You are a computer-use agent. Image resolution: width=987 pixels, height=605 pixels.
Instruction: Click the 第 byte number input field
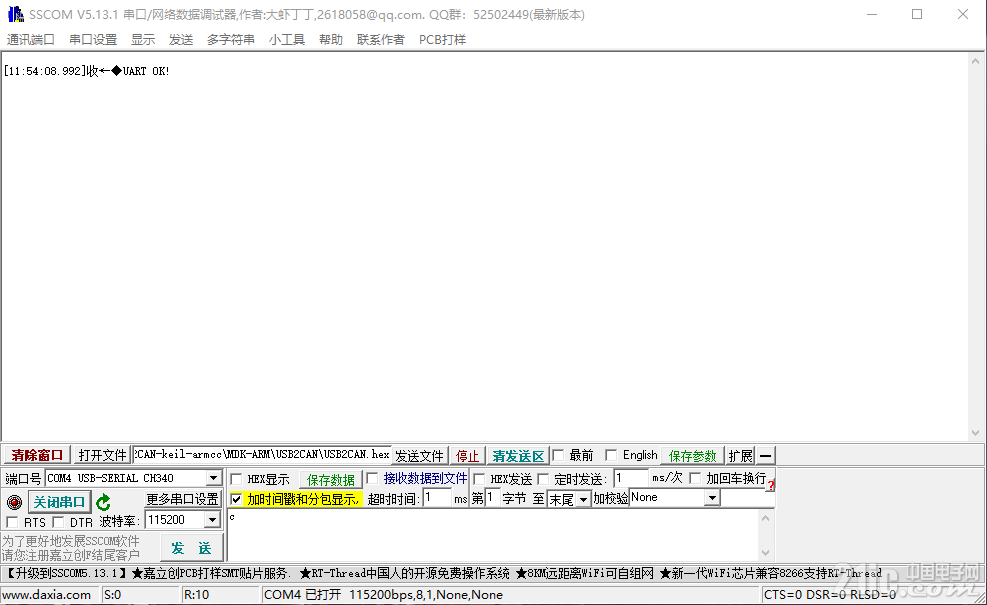(x=492, y=498)
